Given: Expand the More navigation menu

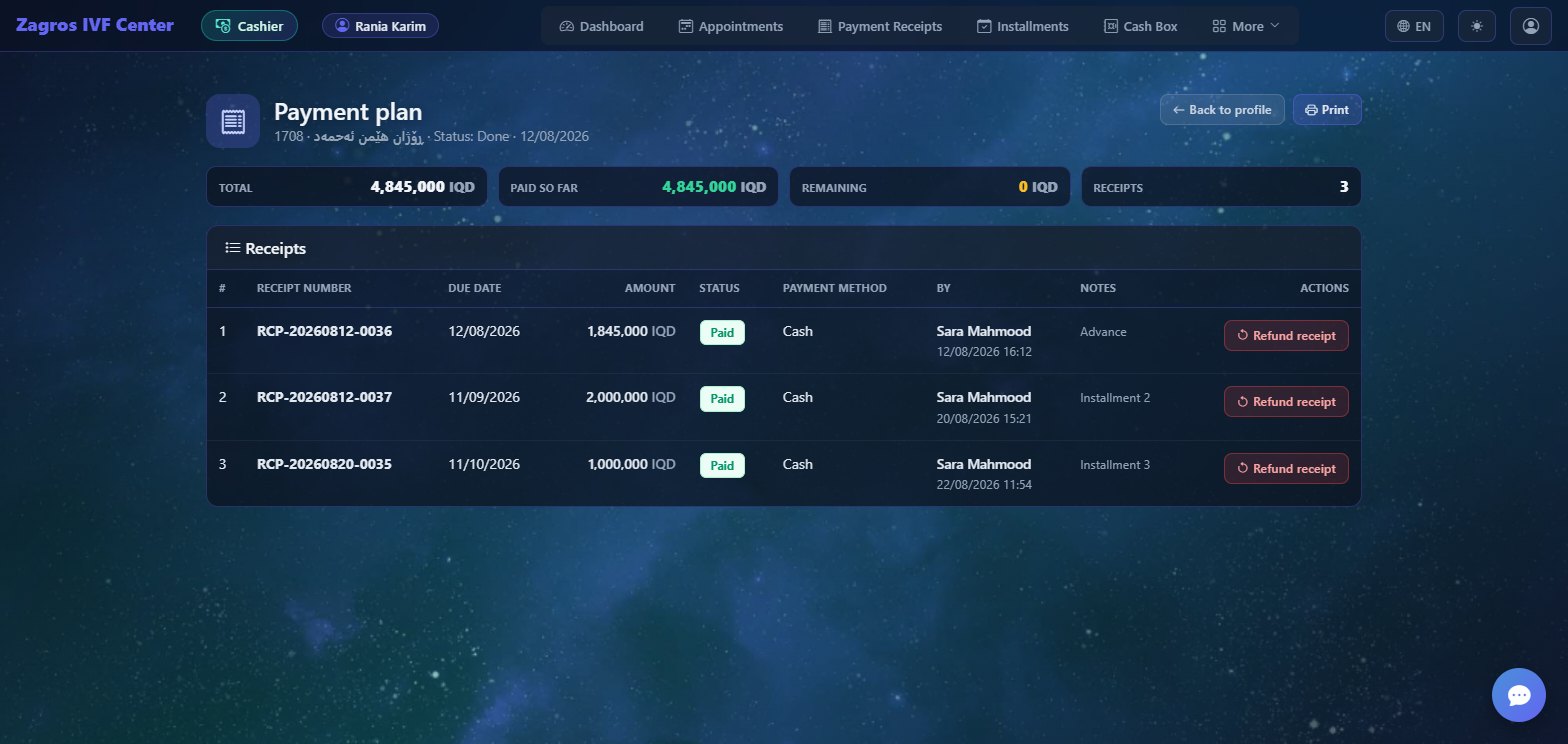Looking at the screenshot, I should tap(1245, 26).
